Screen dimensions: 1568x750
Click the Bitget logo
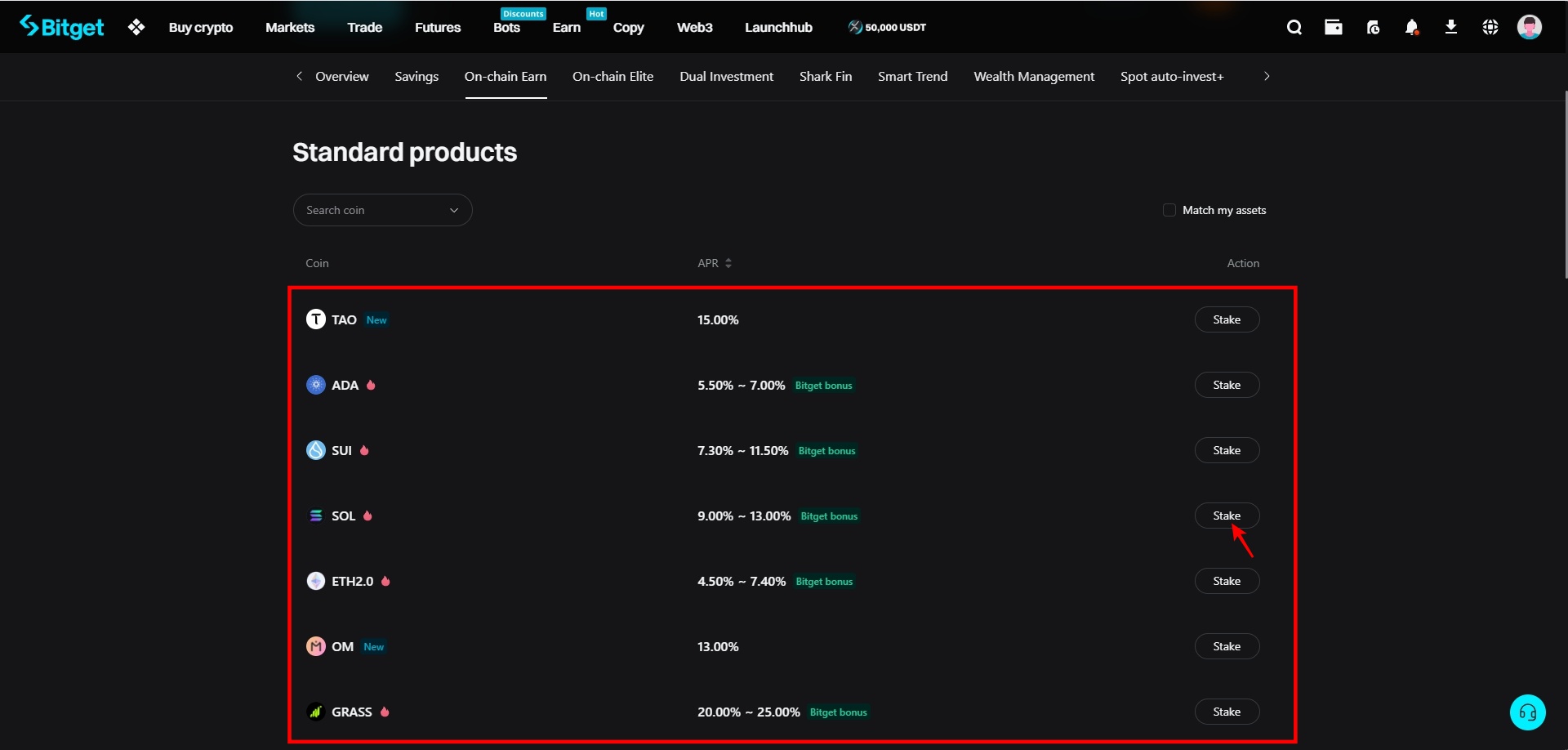(x=62, y=27)
